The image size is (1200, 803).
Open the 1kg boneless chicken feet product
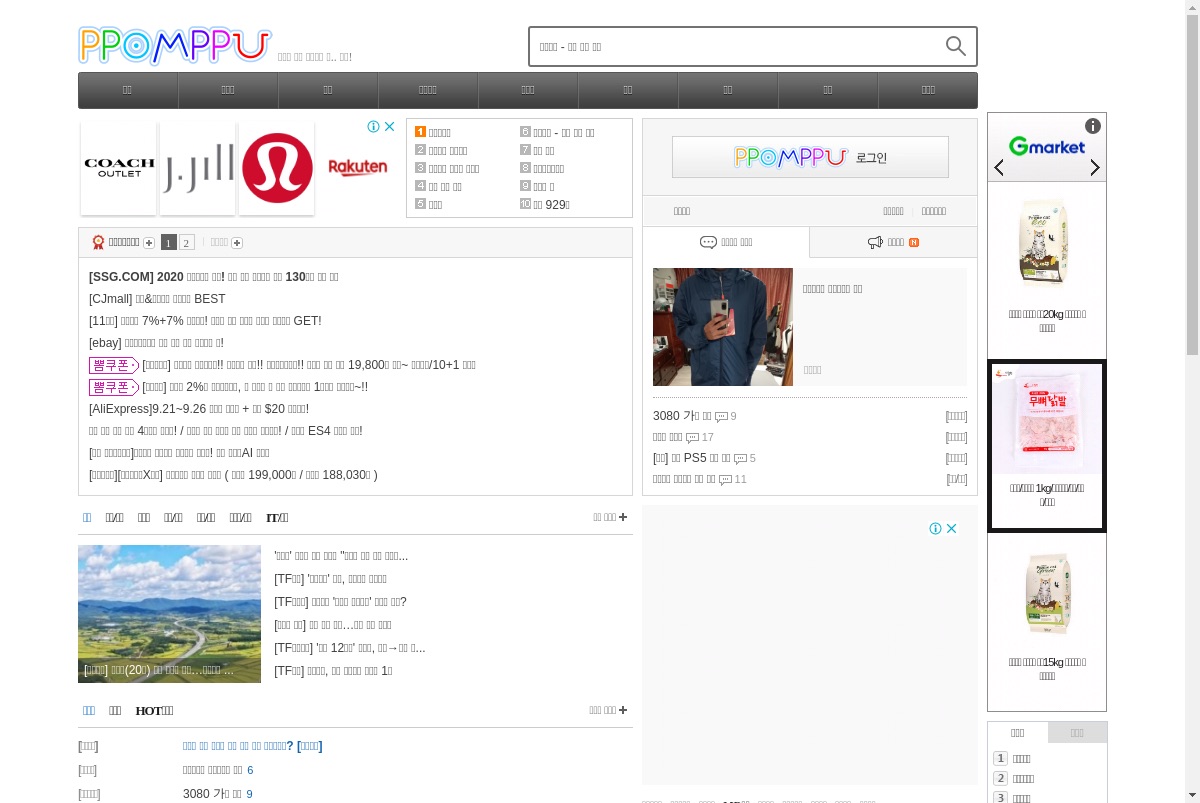click(1047, 445)
